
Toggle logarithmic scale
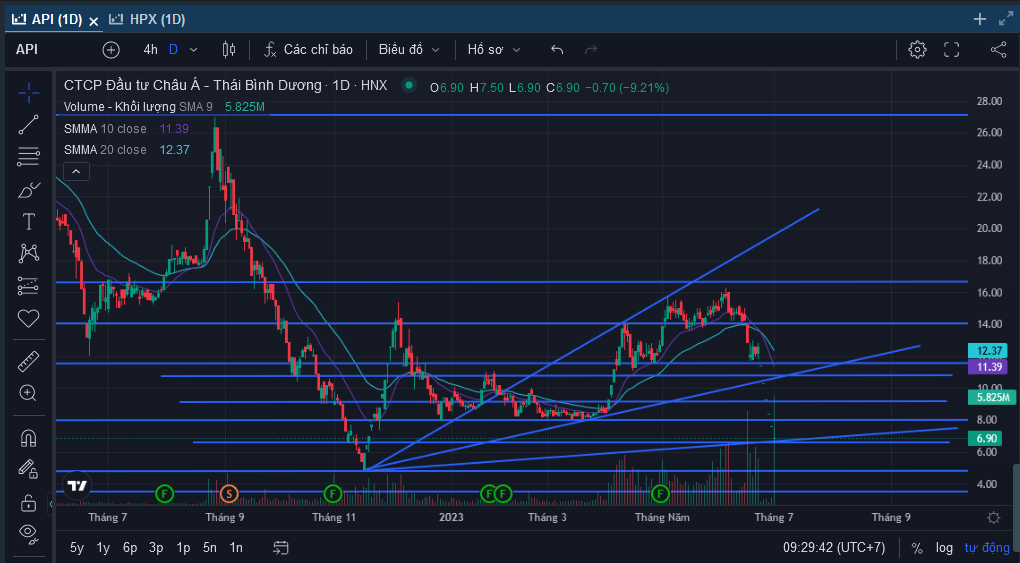coord(945,547)
